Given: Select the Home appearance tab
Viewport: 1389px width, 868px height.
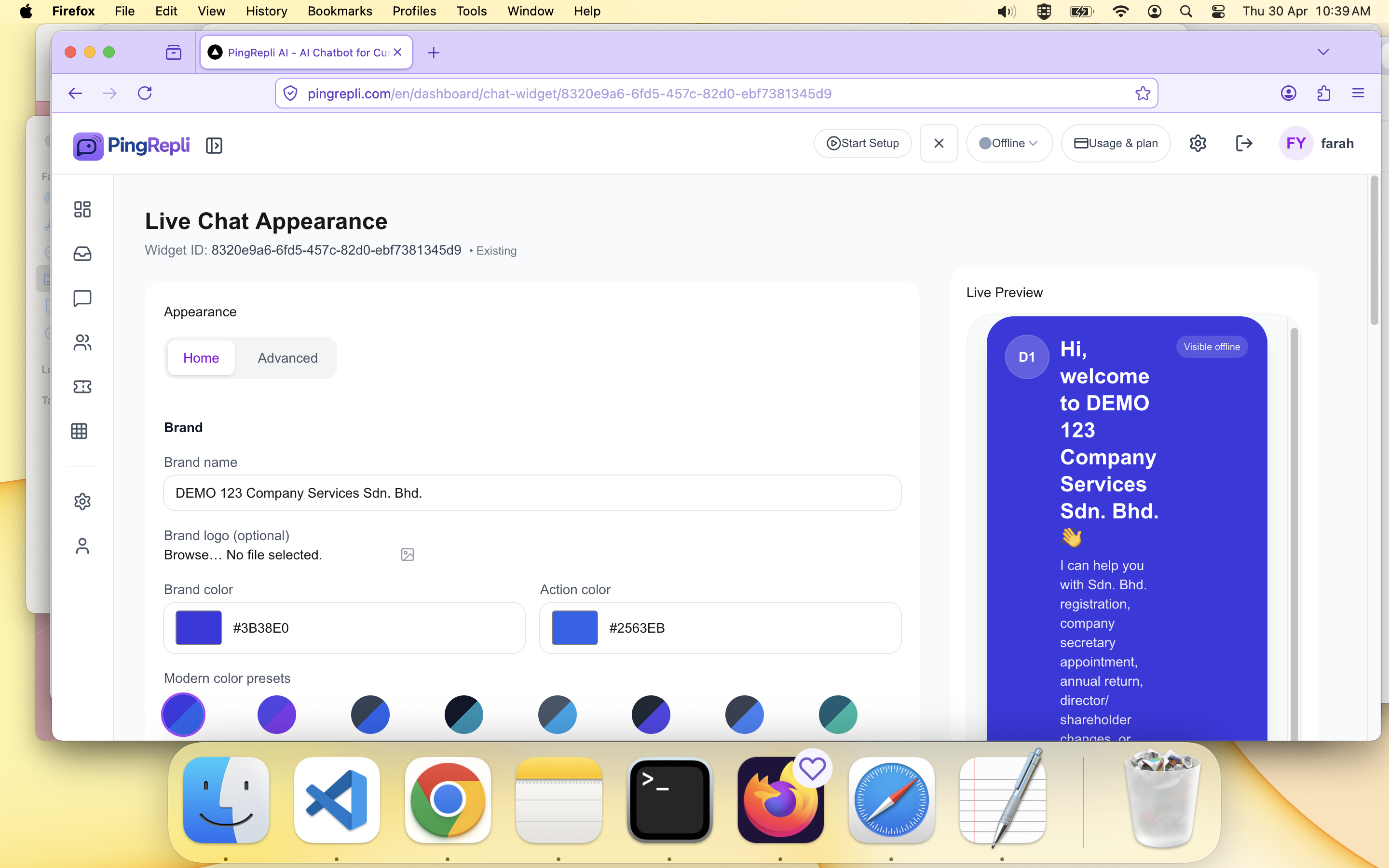Looking at the screenshot, I should click(201, 358).
